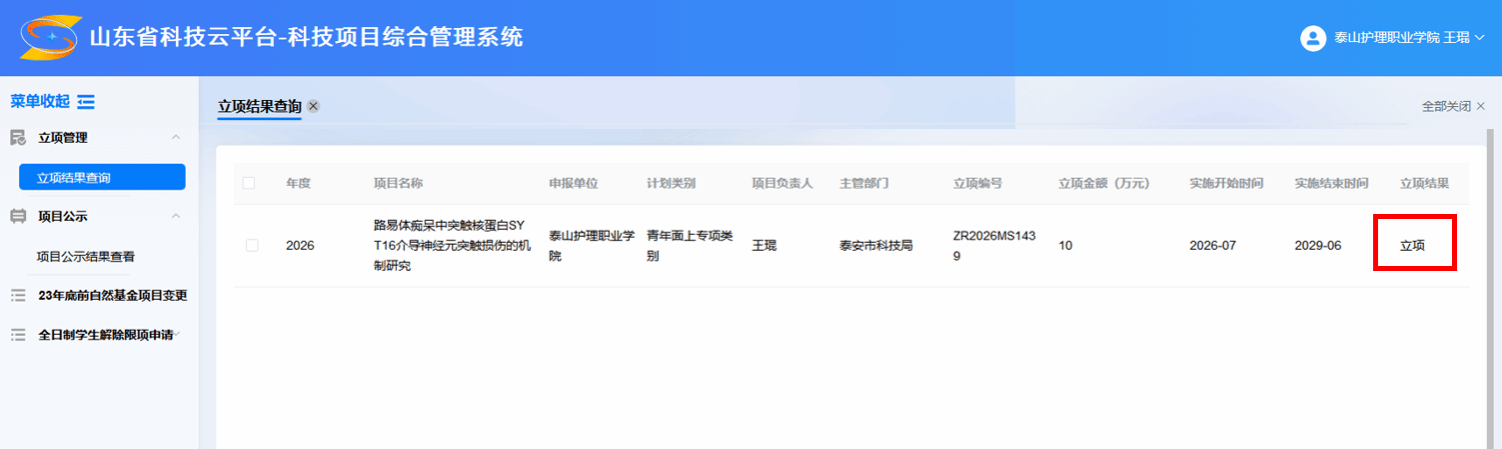Click the 王琨 cell in the table row
Screen dimensions: 1502x449
point(764,245)
